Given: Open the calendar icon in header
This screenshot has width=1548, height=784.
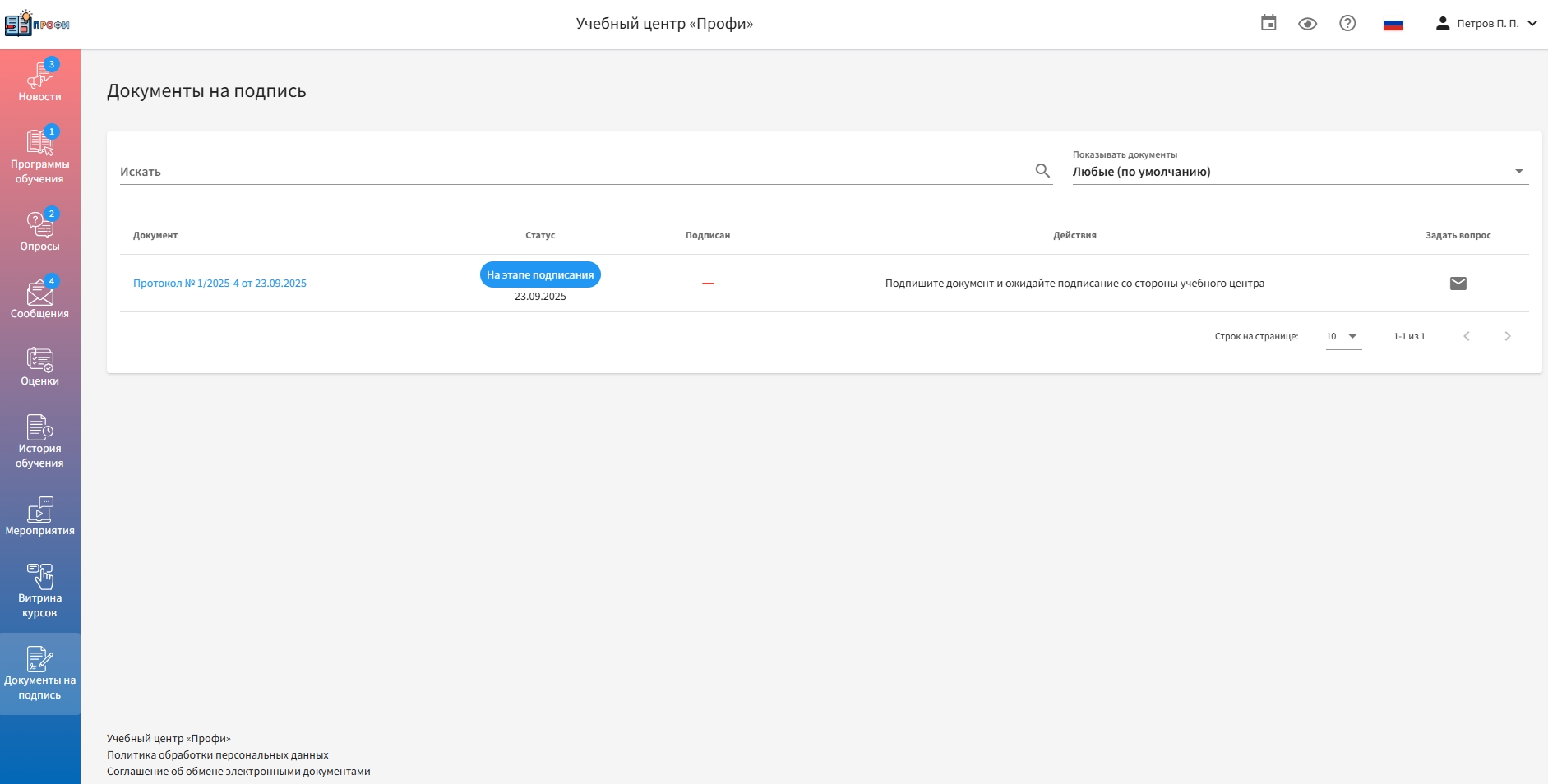Looking at the screenshot, I should (x=1268, y=24).
